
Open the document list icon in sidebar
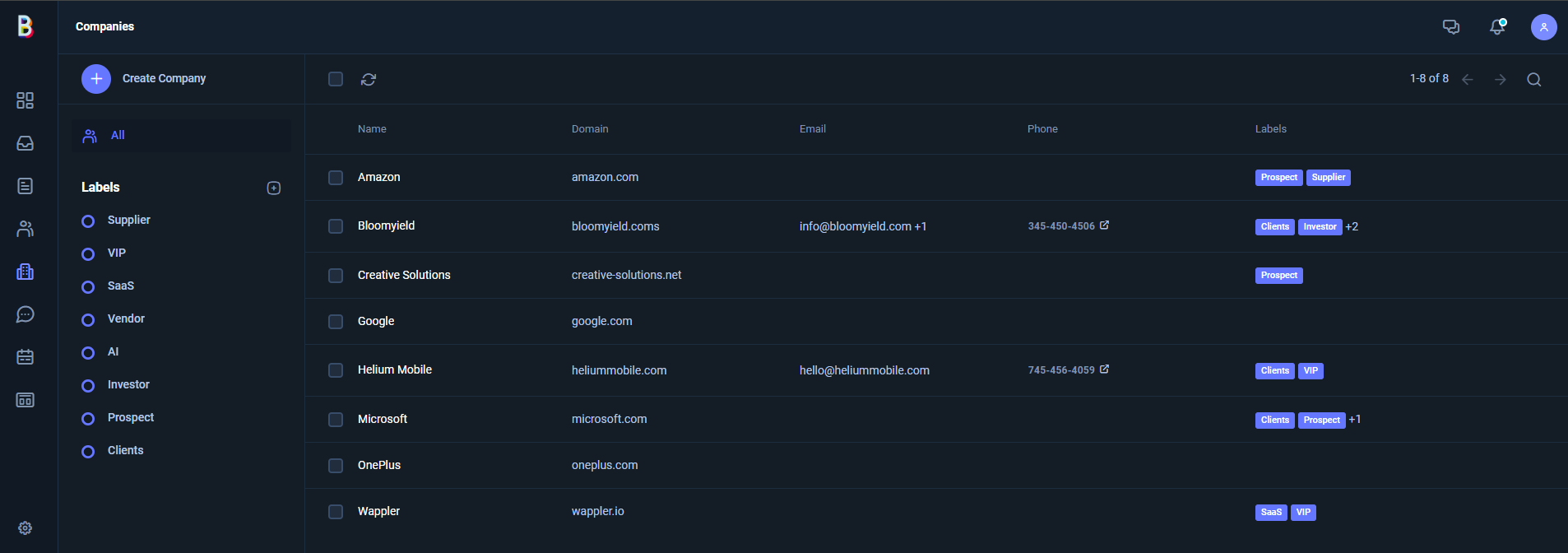pos(26,186)
